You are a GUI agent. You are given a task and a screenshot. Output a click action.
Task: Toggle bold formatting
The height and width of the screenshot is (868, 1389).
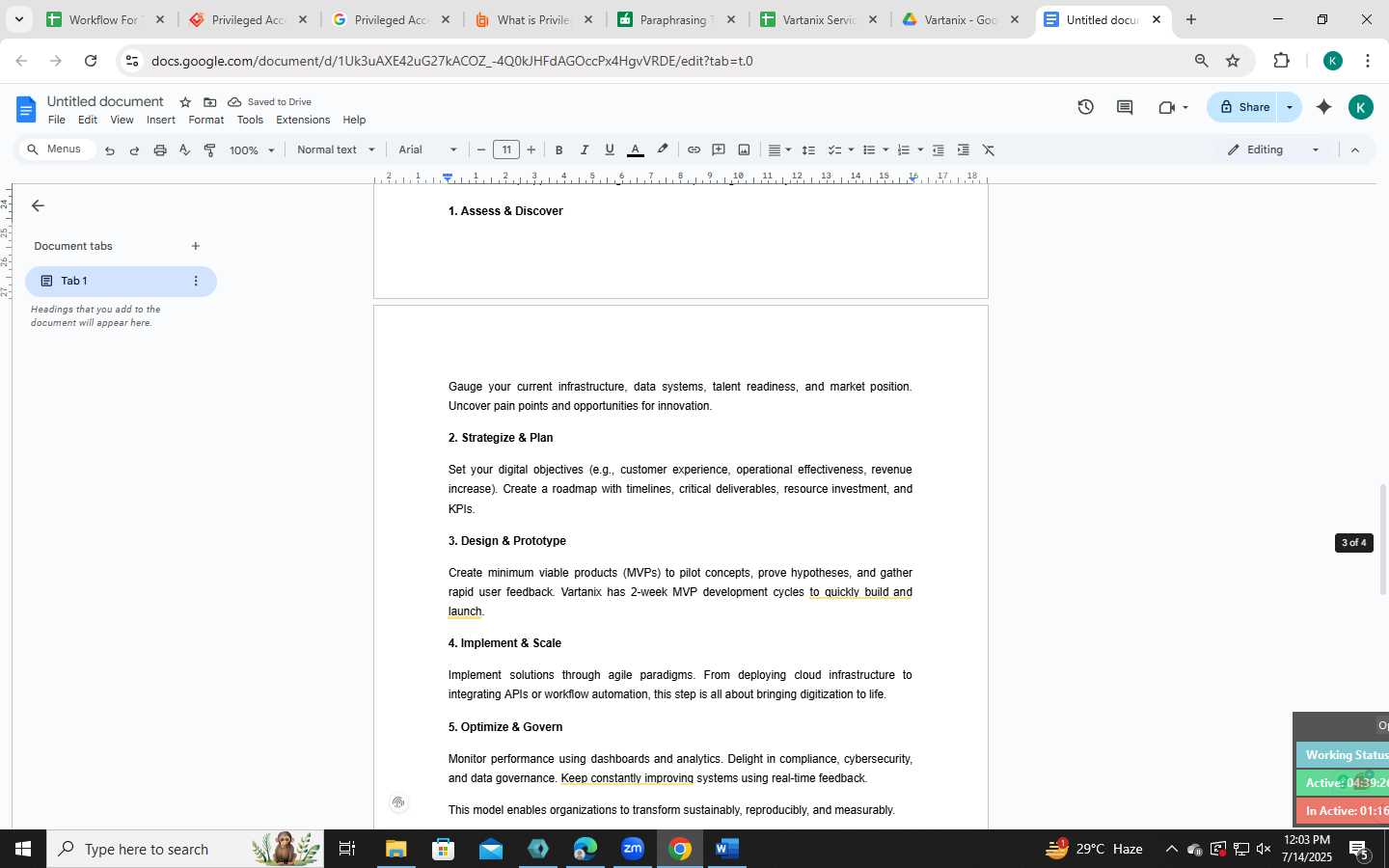tap(558, 150)
